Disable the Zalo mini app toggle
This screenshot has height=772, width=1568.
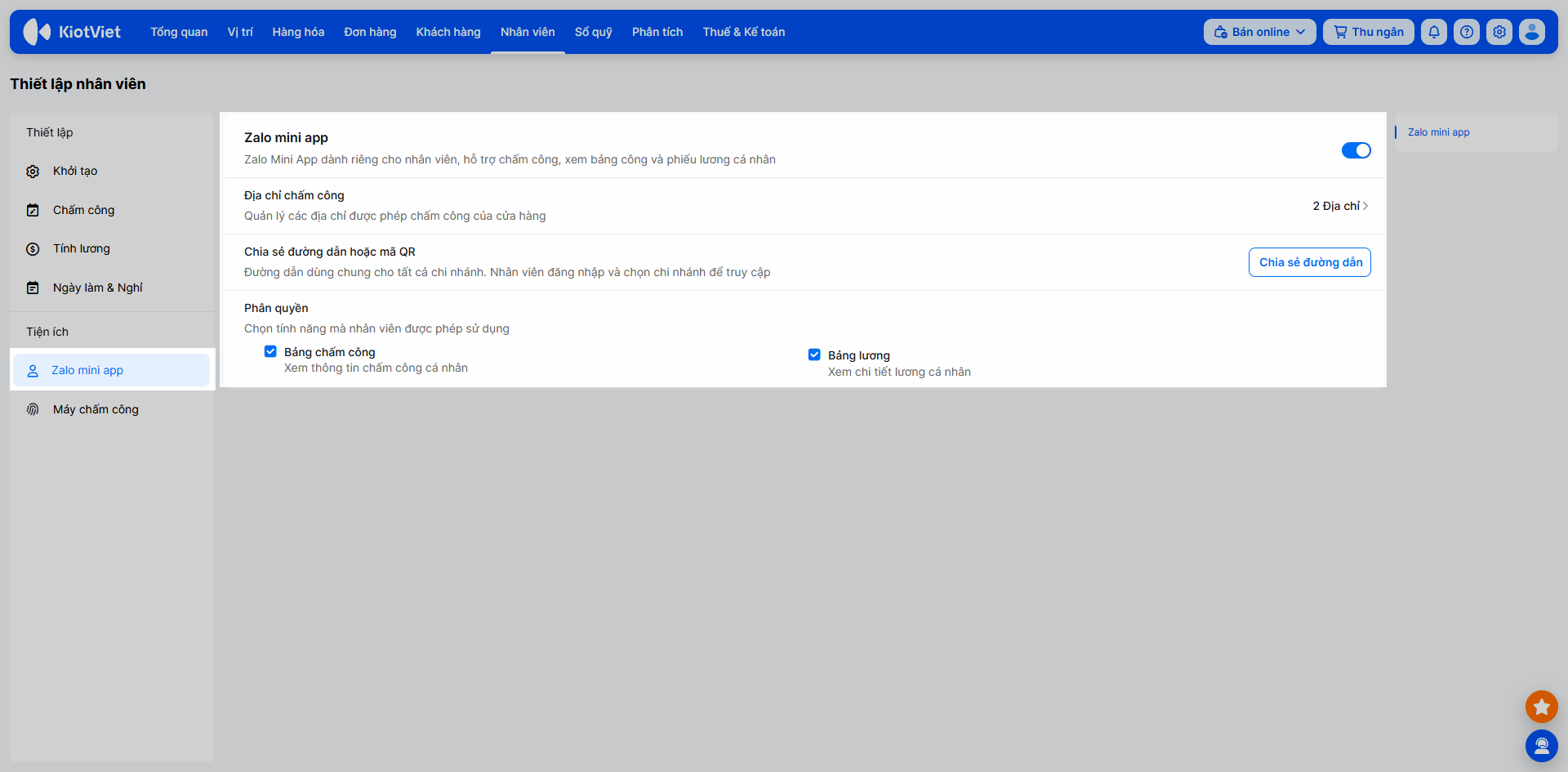[x=1356, y=150]
